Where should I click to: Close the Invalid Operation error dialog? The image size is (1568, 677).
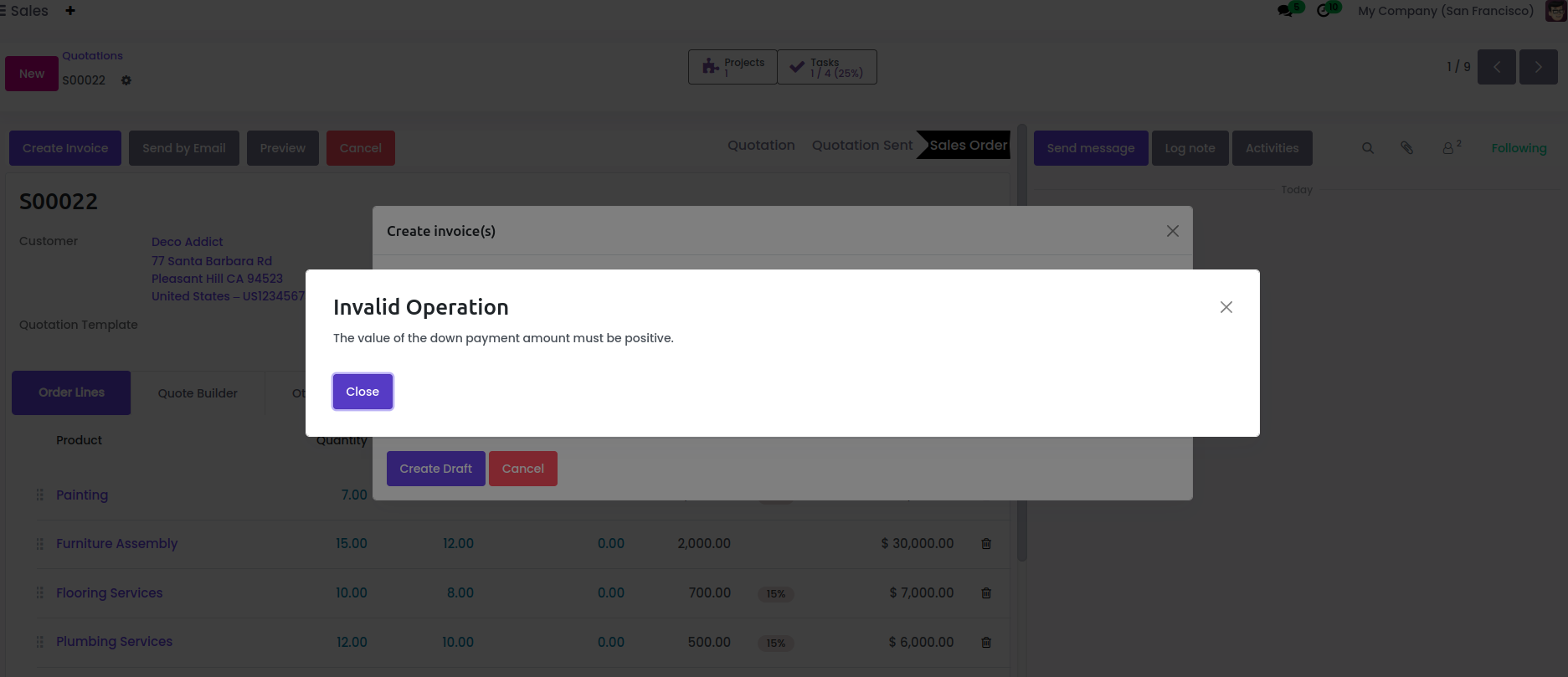tap(362, 392)
